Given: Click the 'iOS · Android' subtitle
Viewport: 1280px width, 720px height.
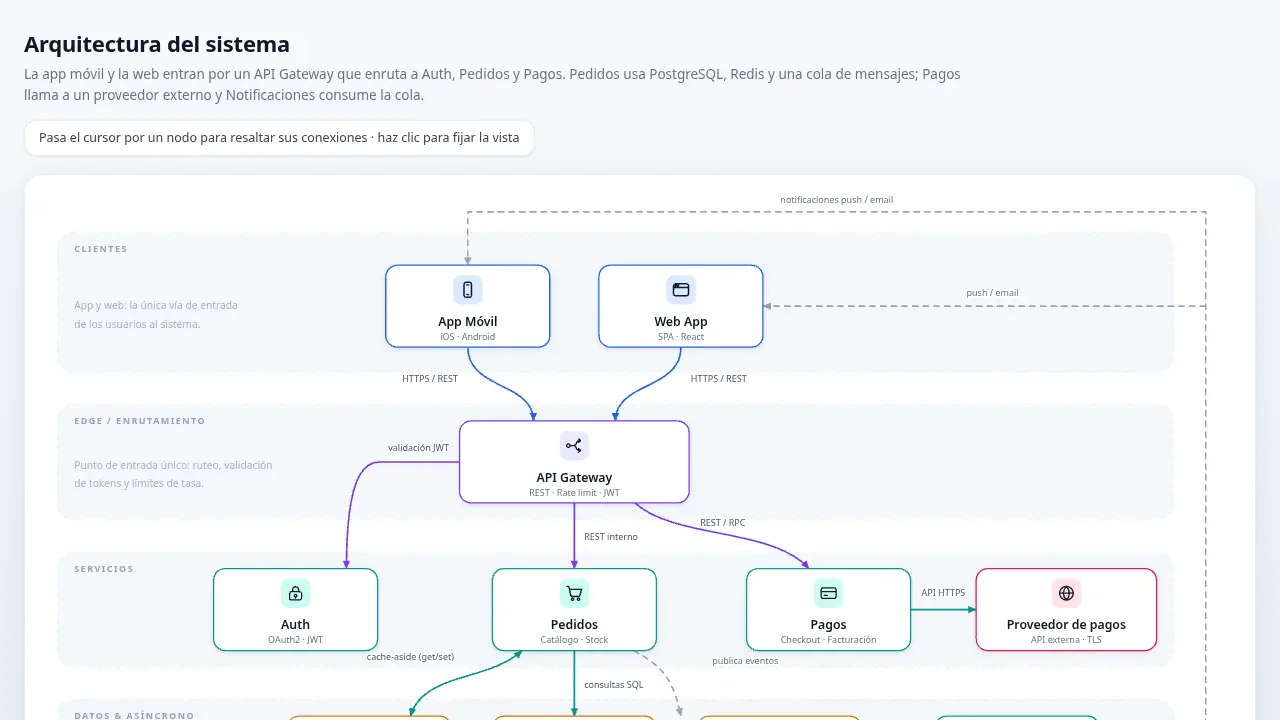Looking at the screenshot, I should coord(468,337).
